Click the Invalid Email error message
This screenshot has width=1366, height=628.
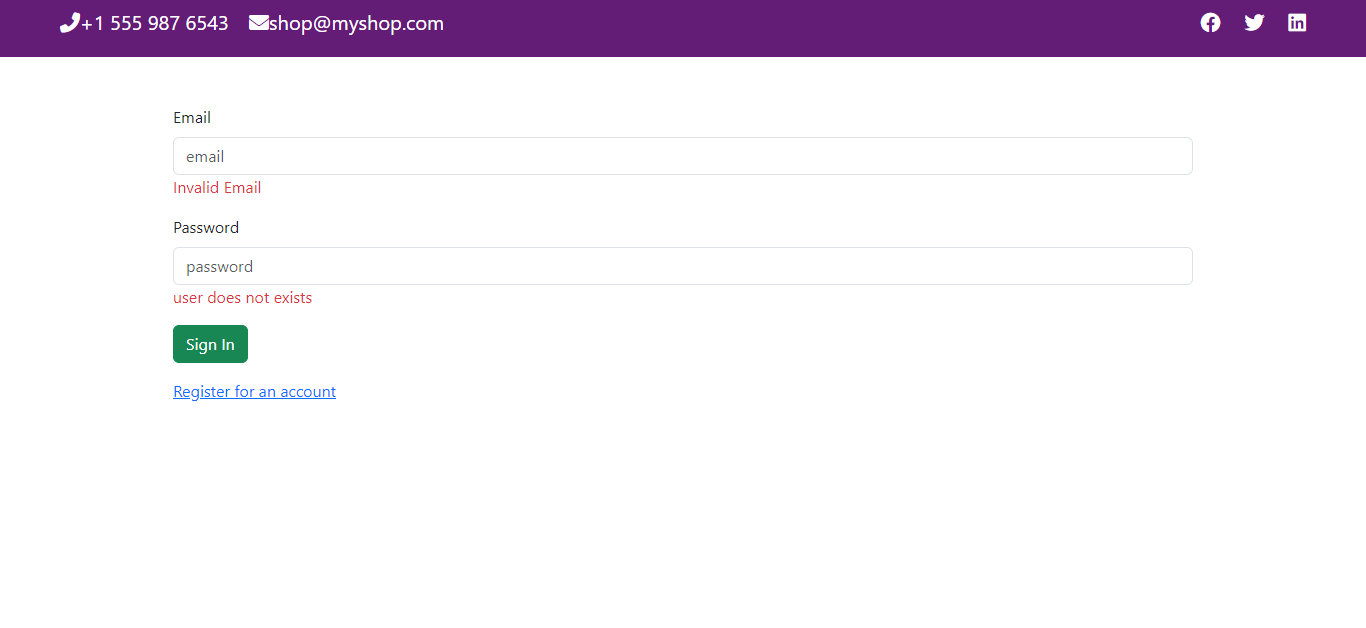(x=217, y=187)
